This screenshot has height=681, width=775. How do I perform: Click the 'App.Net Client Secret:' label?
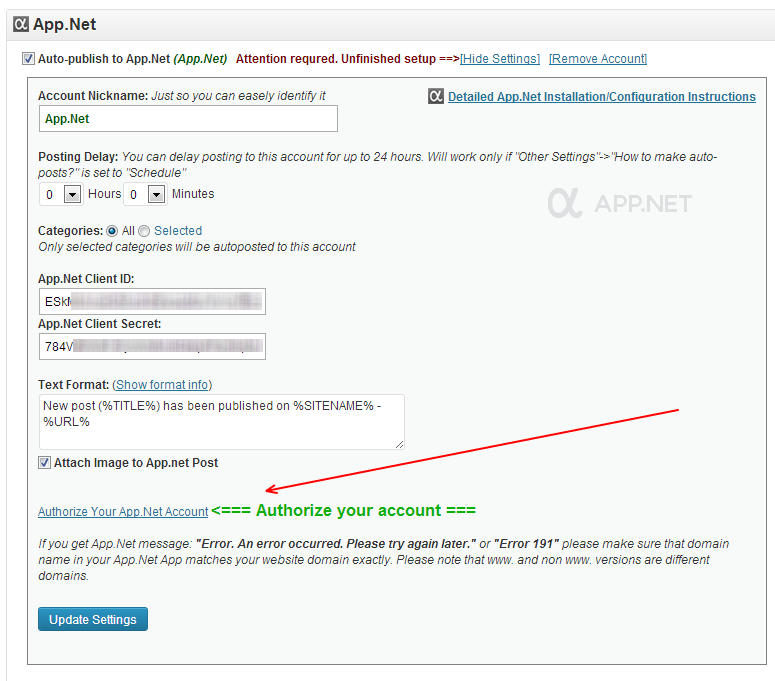coord(99,324)
